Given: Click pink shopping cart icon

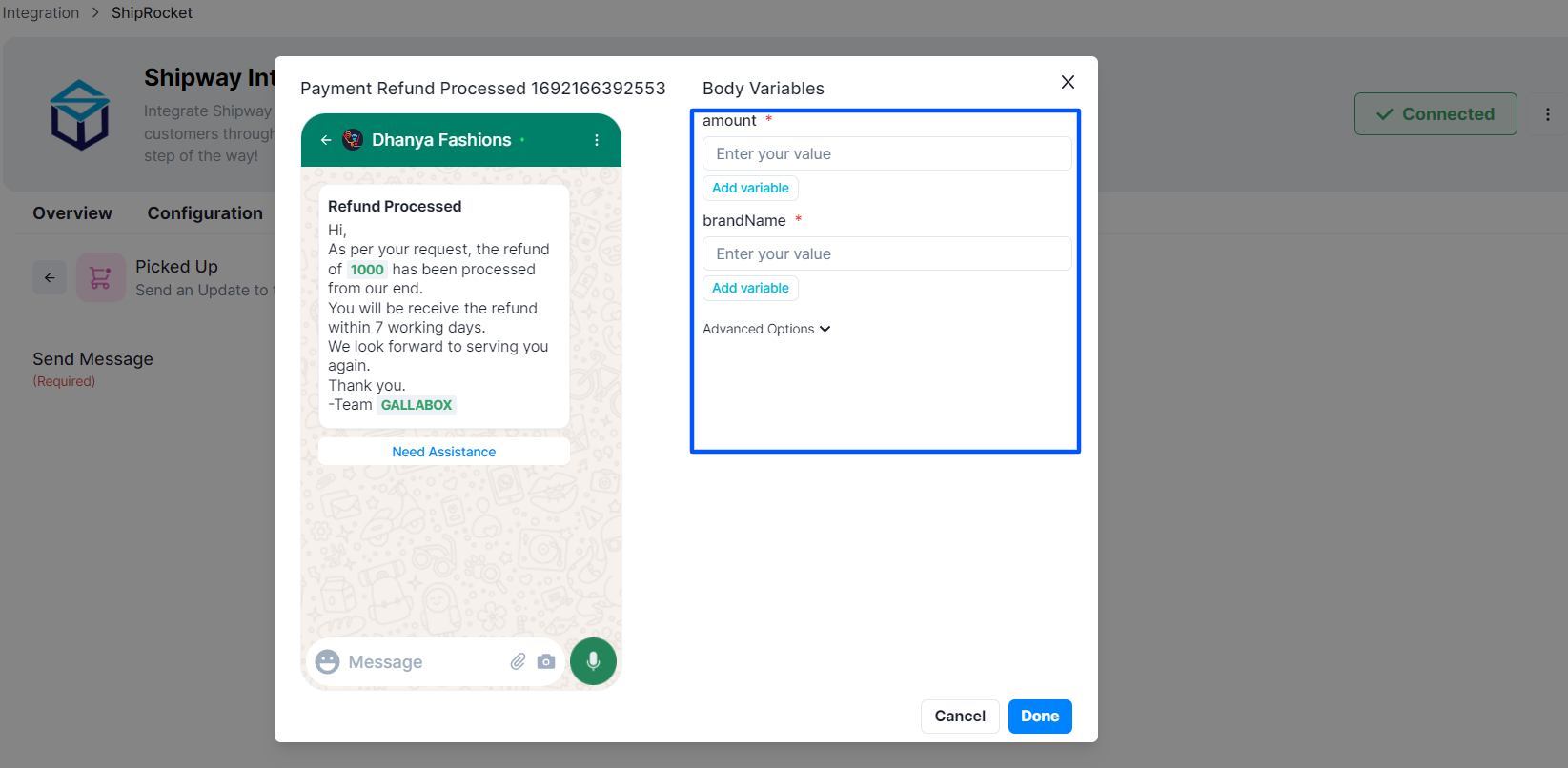Looking at the screenshot, I should [x=100, y=277].
